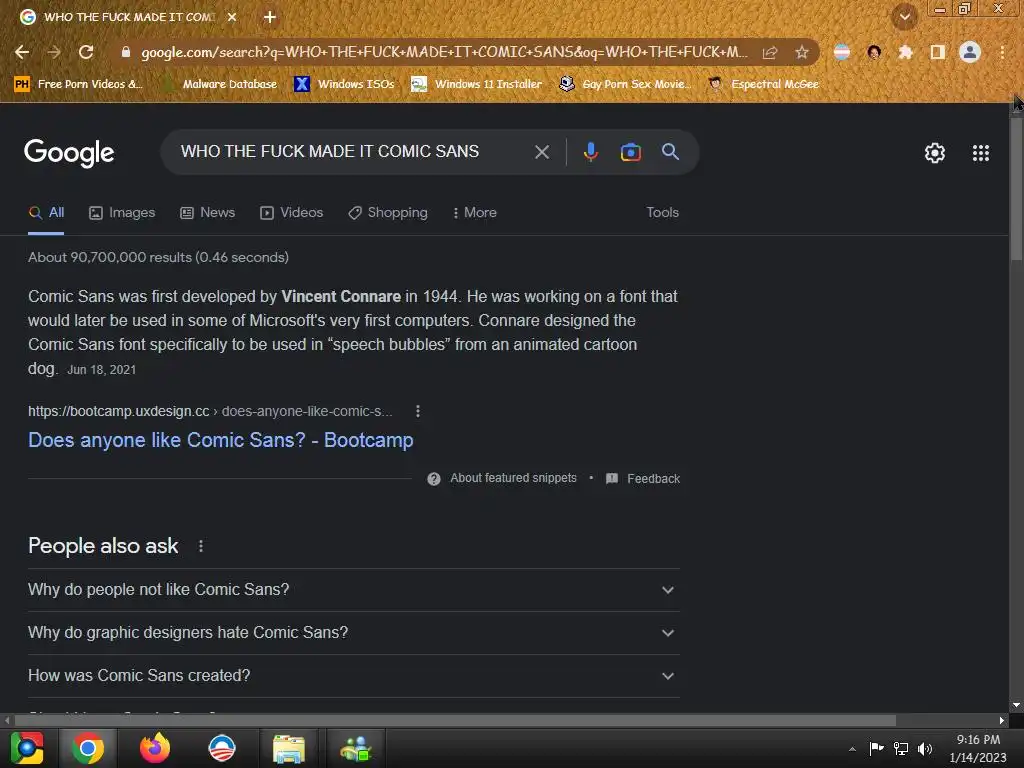Show hidden system tray icons
Screen dimensions: 1024x768
852,749
